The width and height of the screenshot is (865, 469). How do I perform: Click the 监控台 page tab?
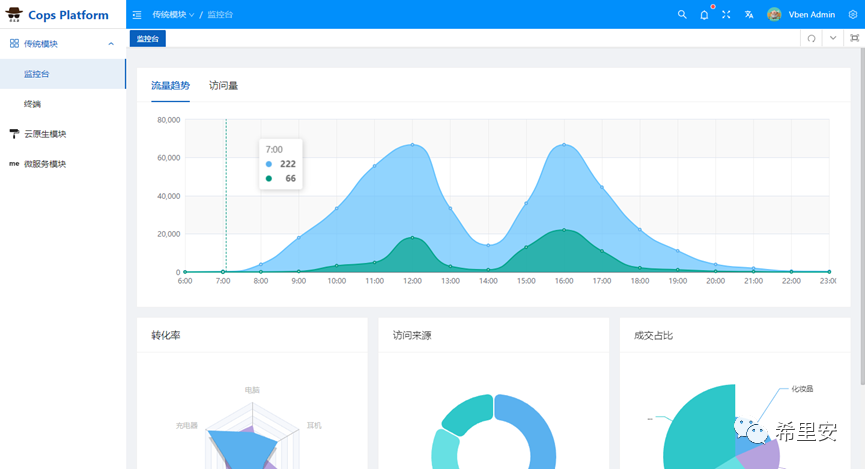click(x=148, y=39)
